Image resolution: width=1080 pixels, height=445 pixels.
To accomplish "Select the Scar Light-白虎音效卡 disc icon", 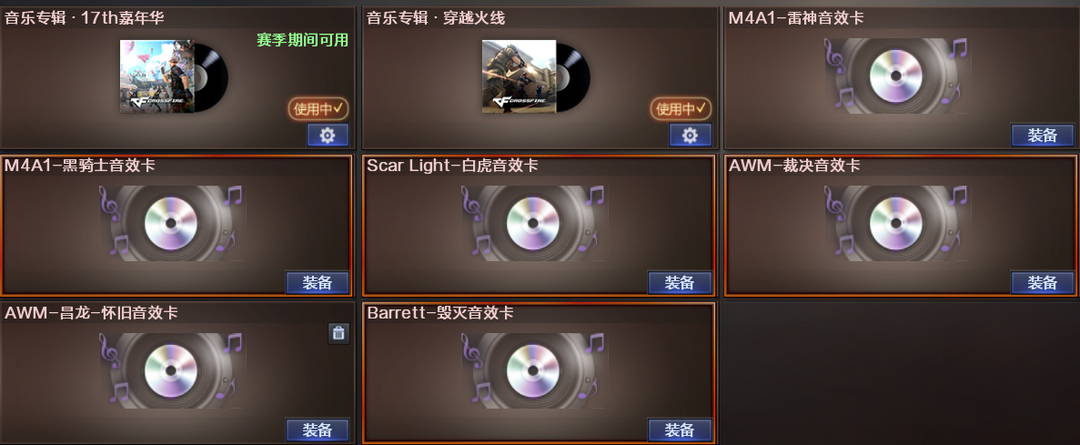I will (533, 223).
